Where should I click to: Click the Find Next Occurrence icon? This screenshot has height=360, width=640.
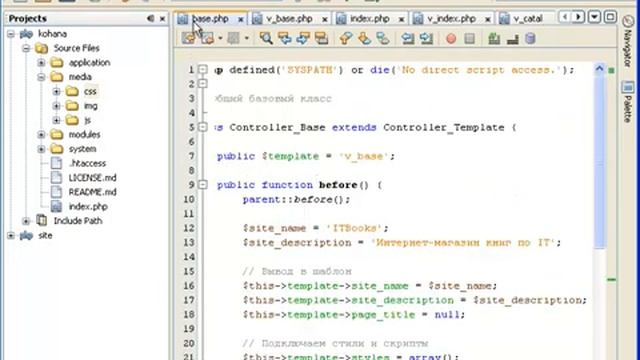click(x=303, y=38)
